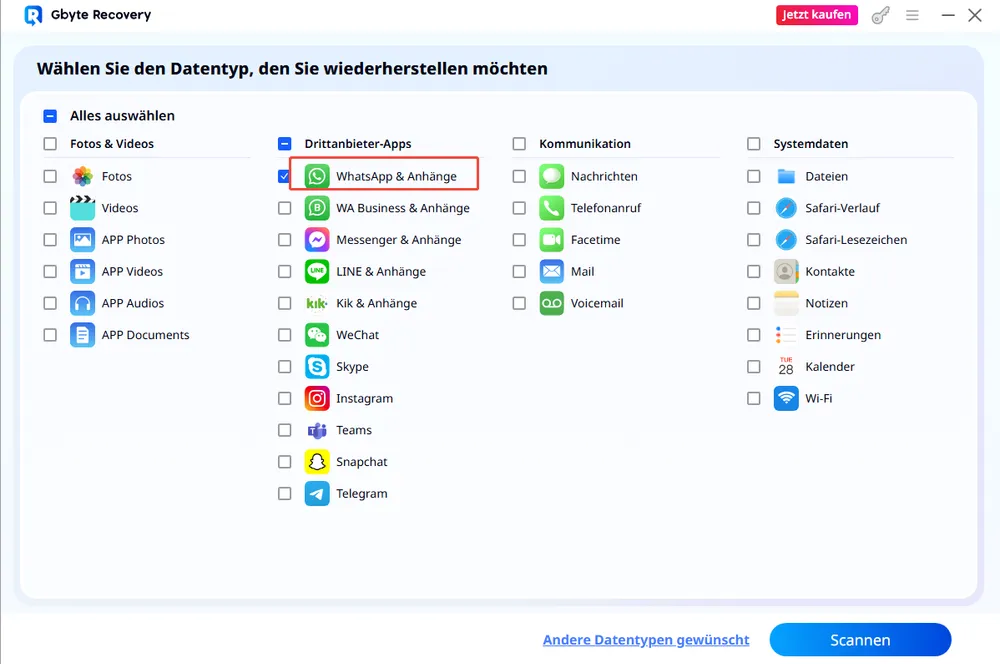Click the license key icon

[x=880, y=15]
